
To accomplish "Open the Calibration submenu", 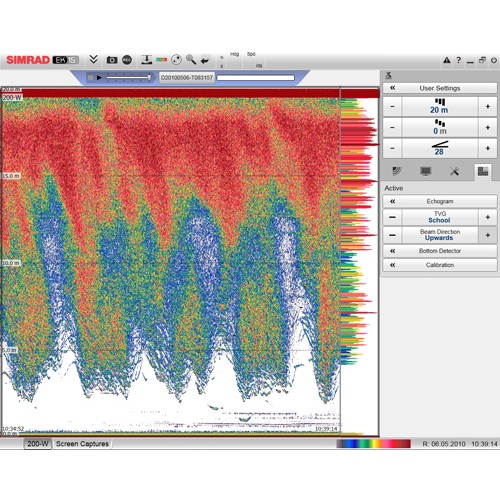I will 440,265.
